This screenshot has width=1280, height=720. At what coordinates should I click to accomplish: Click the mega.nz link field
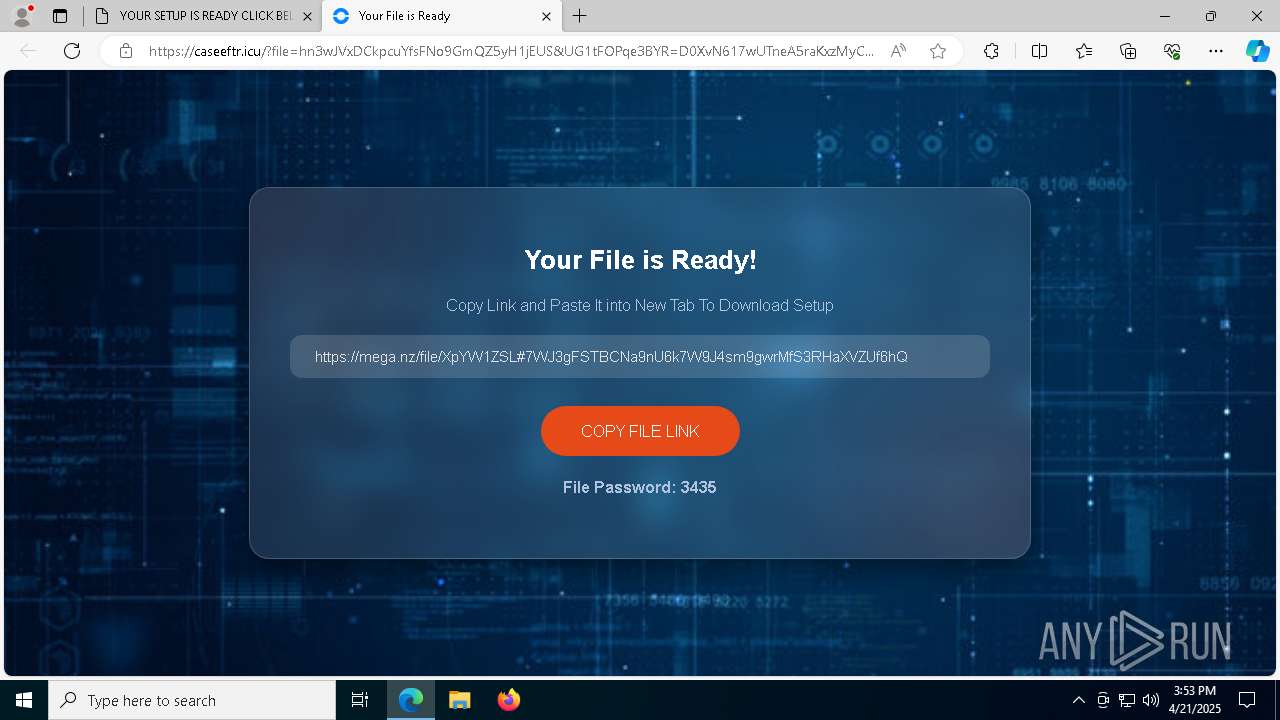(640, 356)
